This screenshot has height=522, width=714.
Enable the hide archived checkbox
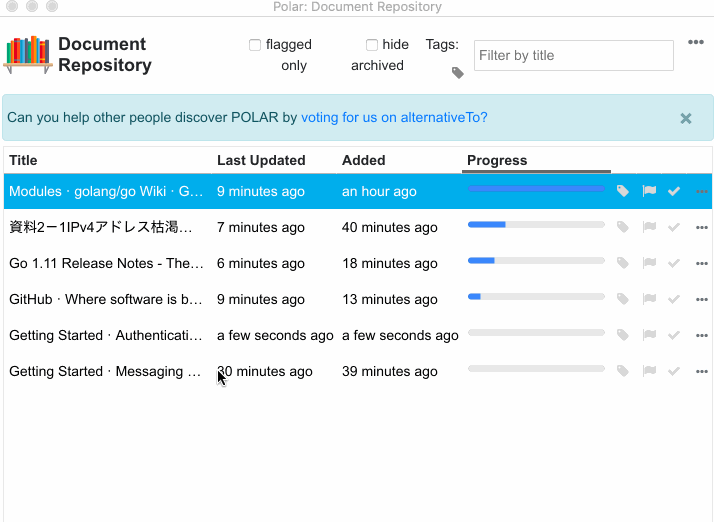372,45
